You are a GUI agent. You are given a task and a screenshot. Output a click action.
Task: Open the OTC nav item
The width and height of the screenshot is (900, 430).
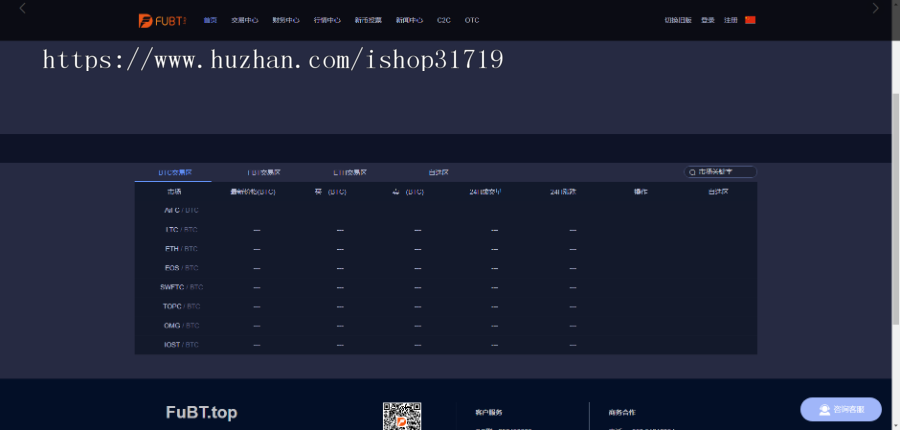(472, 20)
